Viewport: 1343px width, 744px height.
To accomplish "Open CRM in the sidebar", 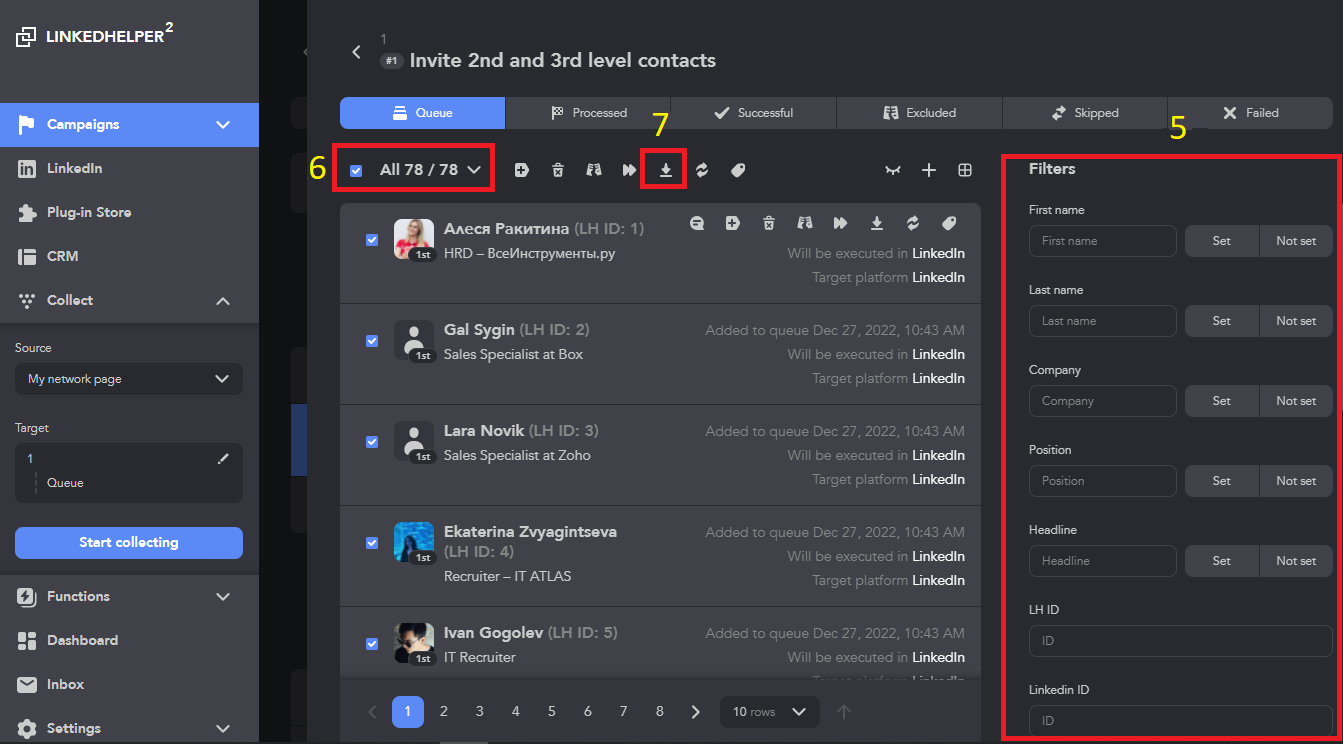I will click(129, 257).
